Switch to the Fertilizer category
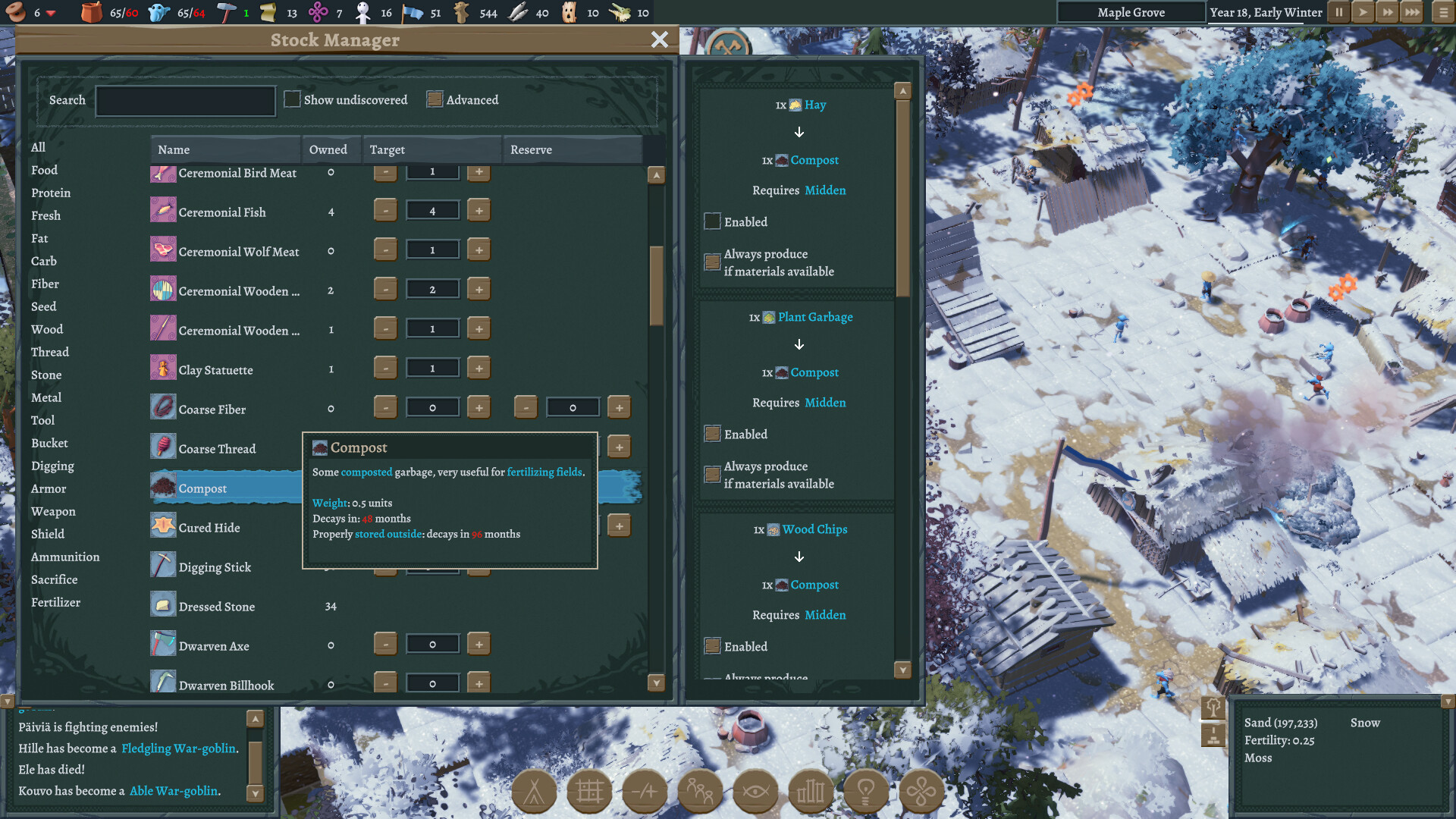The height and width of the screenshot is (819, 1456). pos(55,602)
